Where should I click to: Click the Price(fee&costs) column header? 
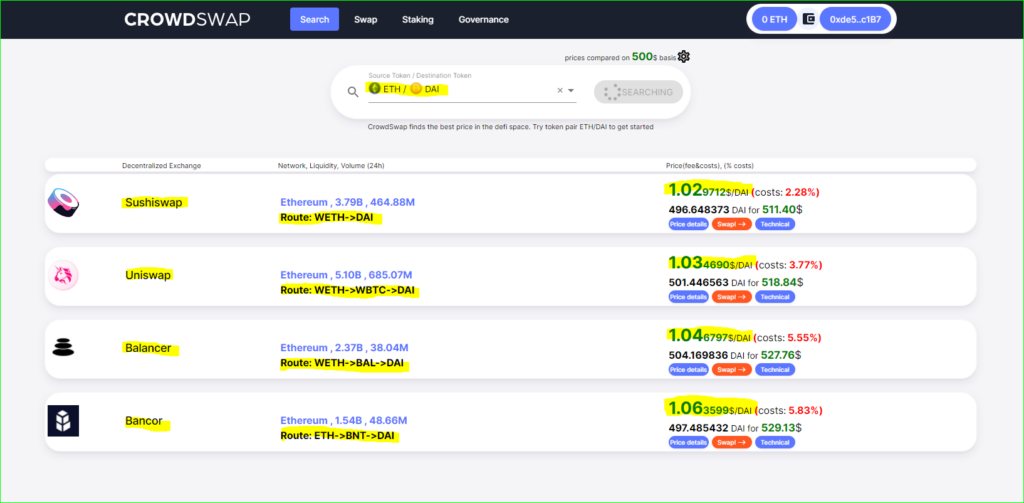710,166
